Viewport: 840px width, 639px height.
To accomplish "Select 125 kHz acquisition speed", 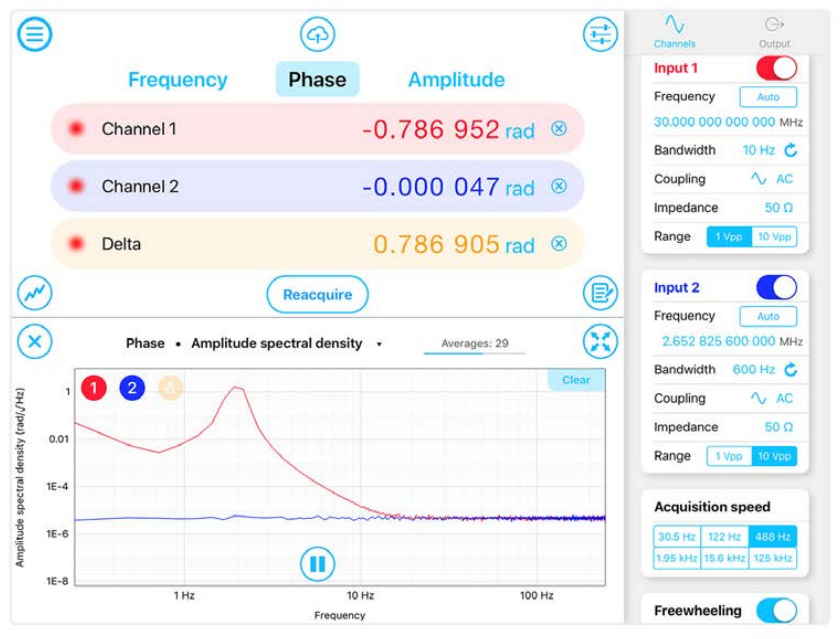I will 773,558.
